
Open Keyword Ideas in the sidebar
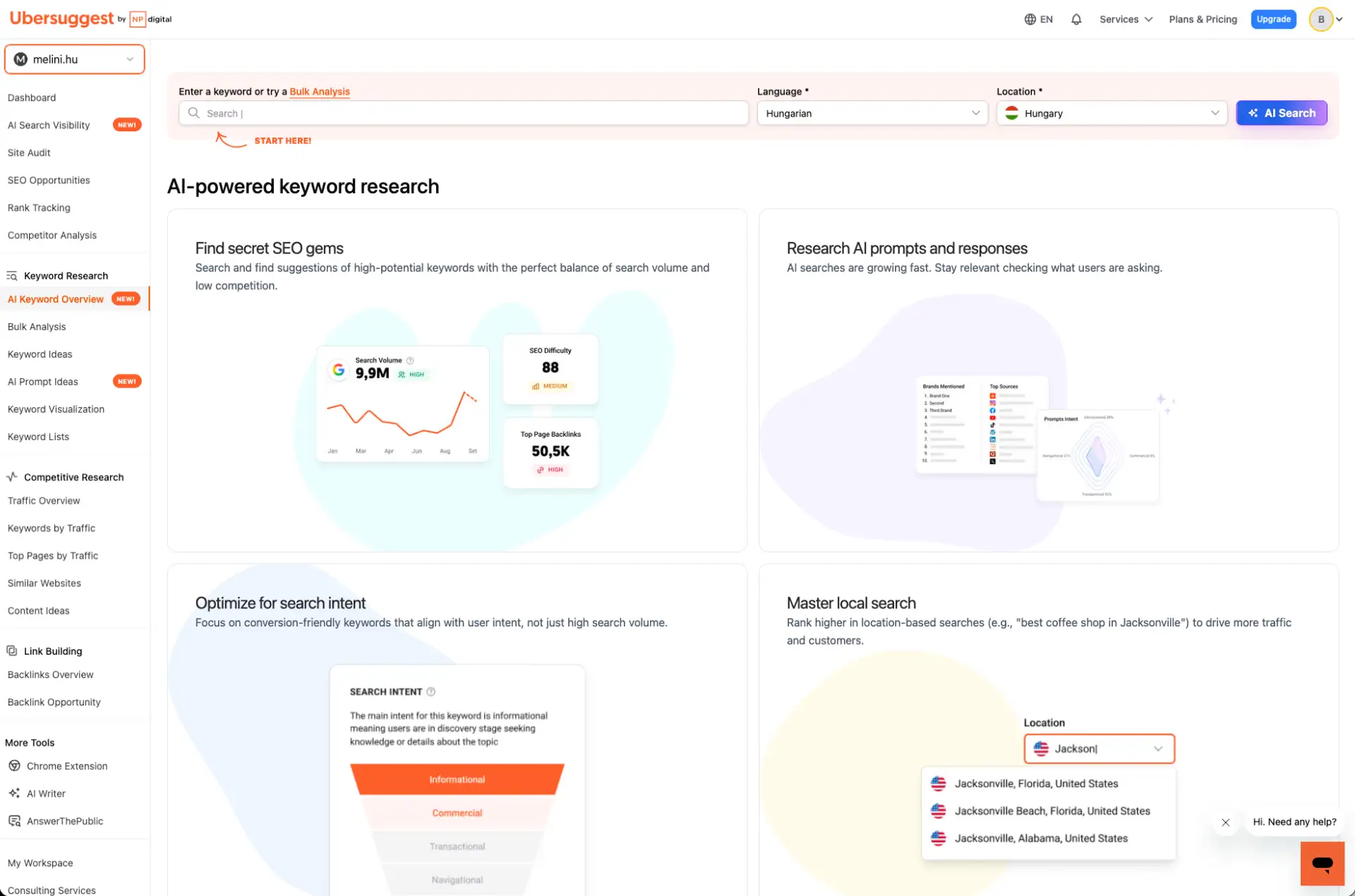(40, 354)
